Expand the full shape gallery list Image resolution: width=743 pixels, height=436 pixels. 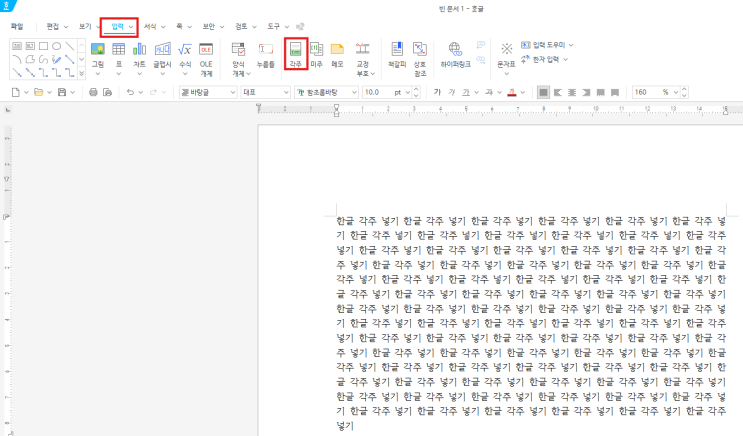[x=82, y=73]
